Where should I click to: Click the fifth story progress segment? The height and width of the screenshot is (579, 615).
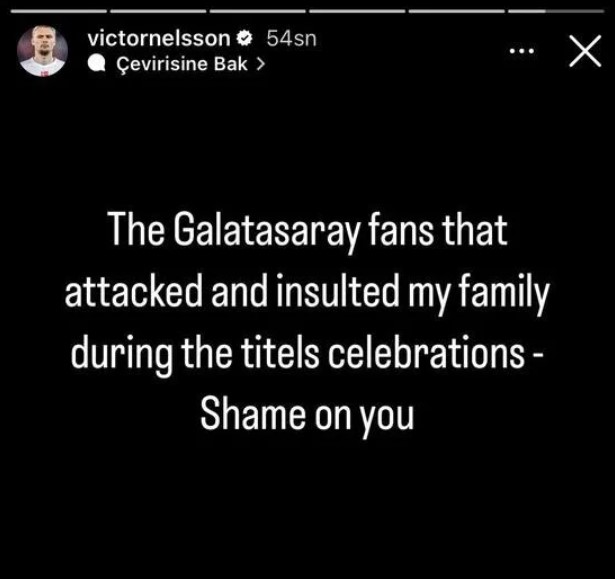tap(457, 11)
